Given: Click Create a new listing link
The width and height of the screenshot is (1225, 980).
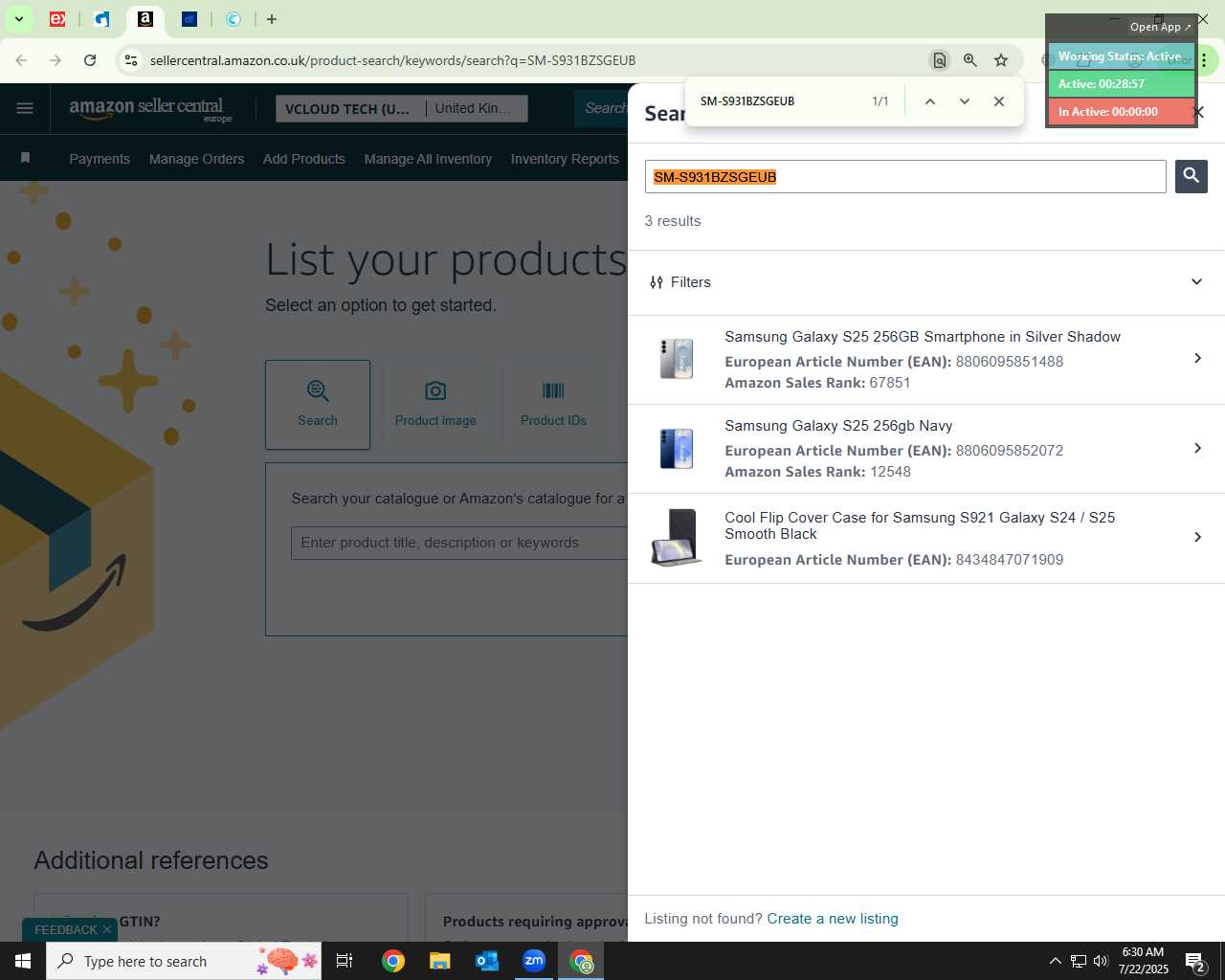Looking at the screenshot, I should click(833, 919).
